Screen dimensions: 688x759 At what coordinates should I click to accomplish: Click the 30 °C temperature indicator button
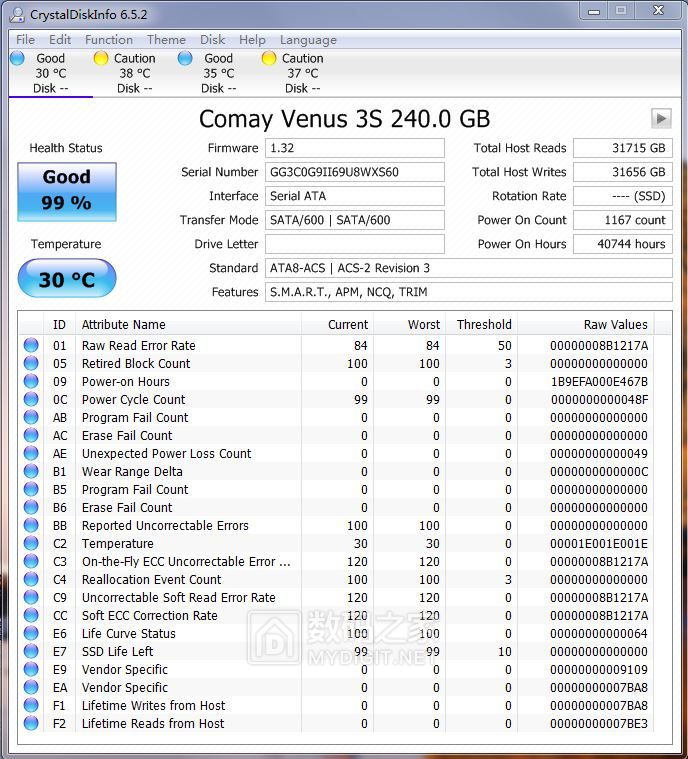[67, 278]
